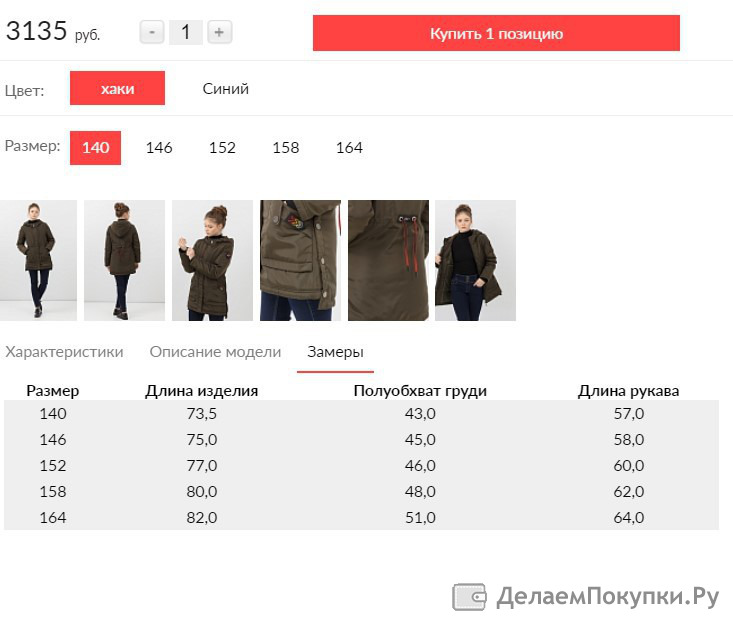Decrease quantity with the minus button

[152, 32]
